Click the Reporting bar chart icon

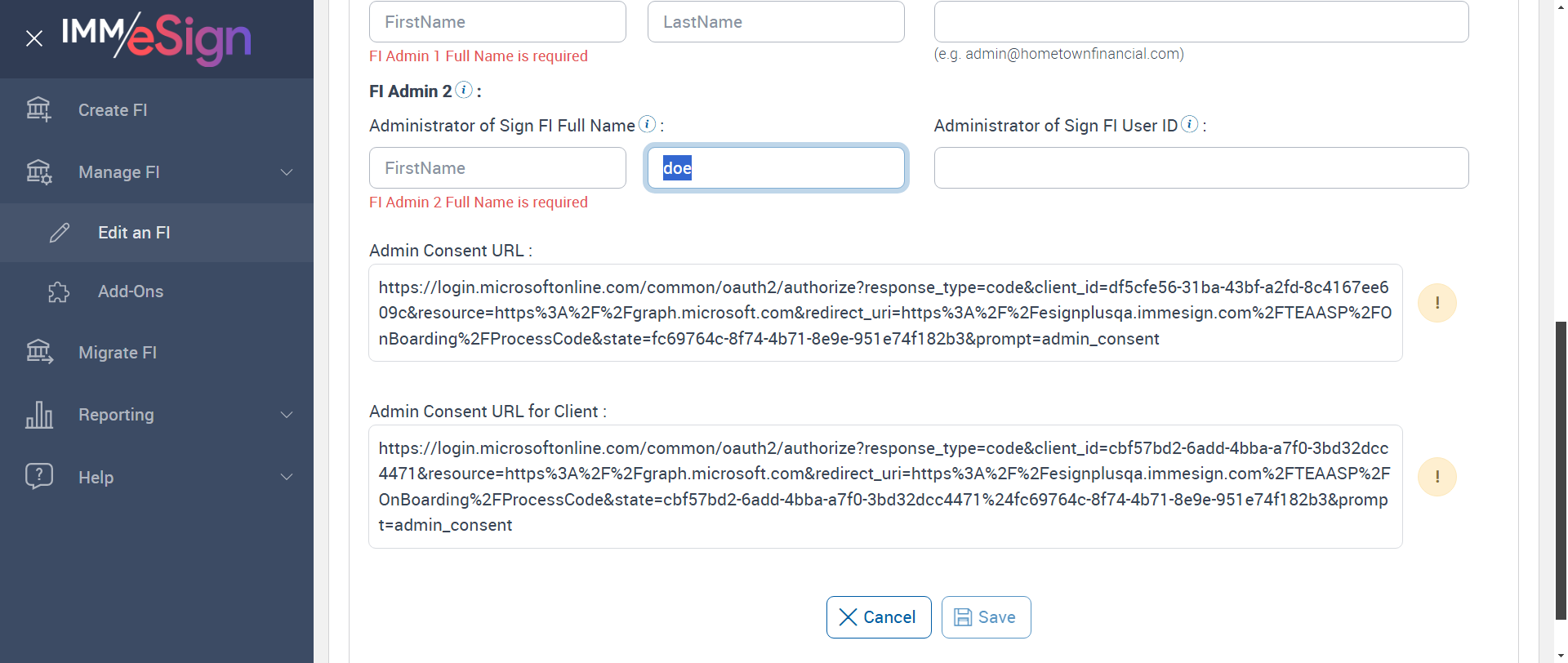click(38, 415)
